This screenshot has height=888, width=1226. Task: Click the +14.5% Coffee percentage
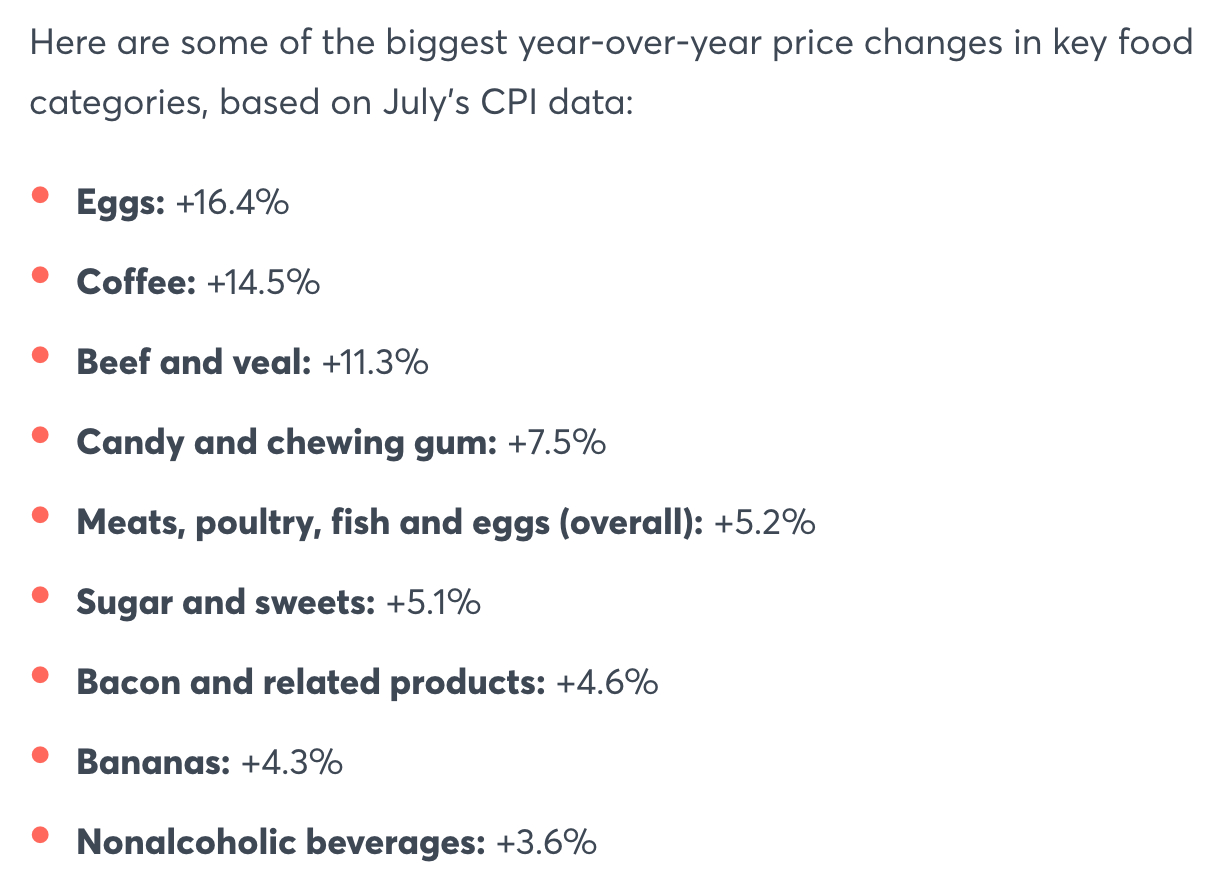[x=263, y=283]
